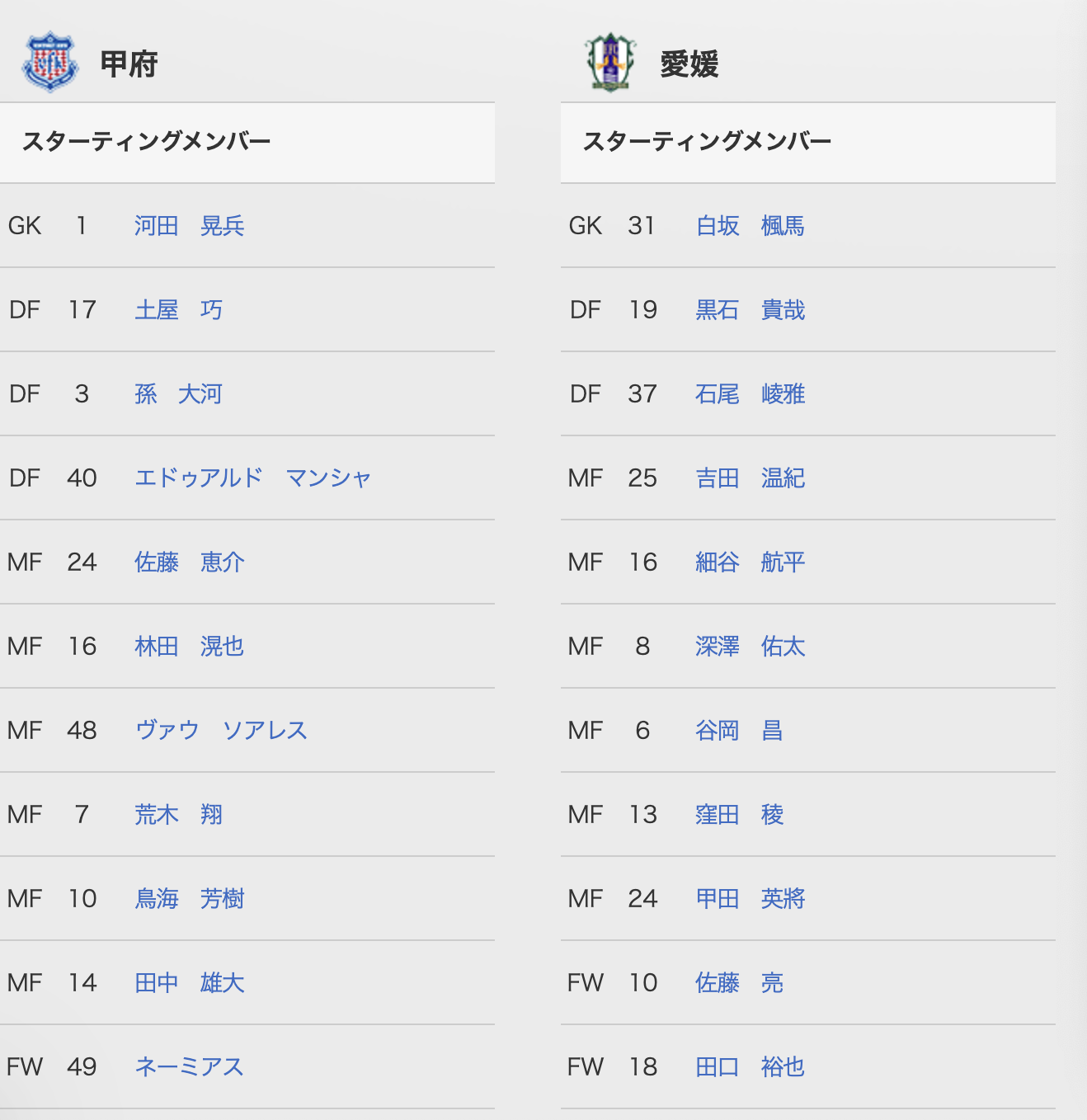Open Ehime forward 田口 裕也 page
The width and height of the screenshot is (1087, 1120).
(751, 1067)
